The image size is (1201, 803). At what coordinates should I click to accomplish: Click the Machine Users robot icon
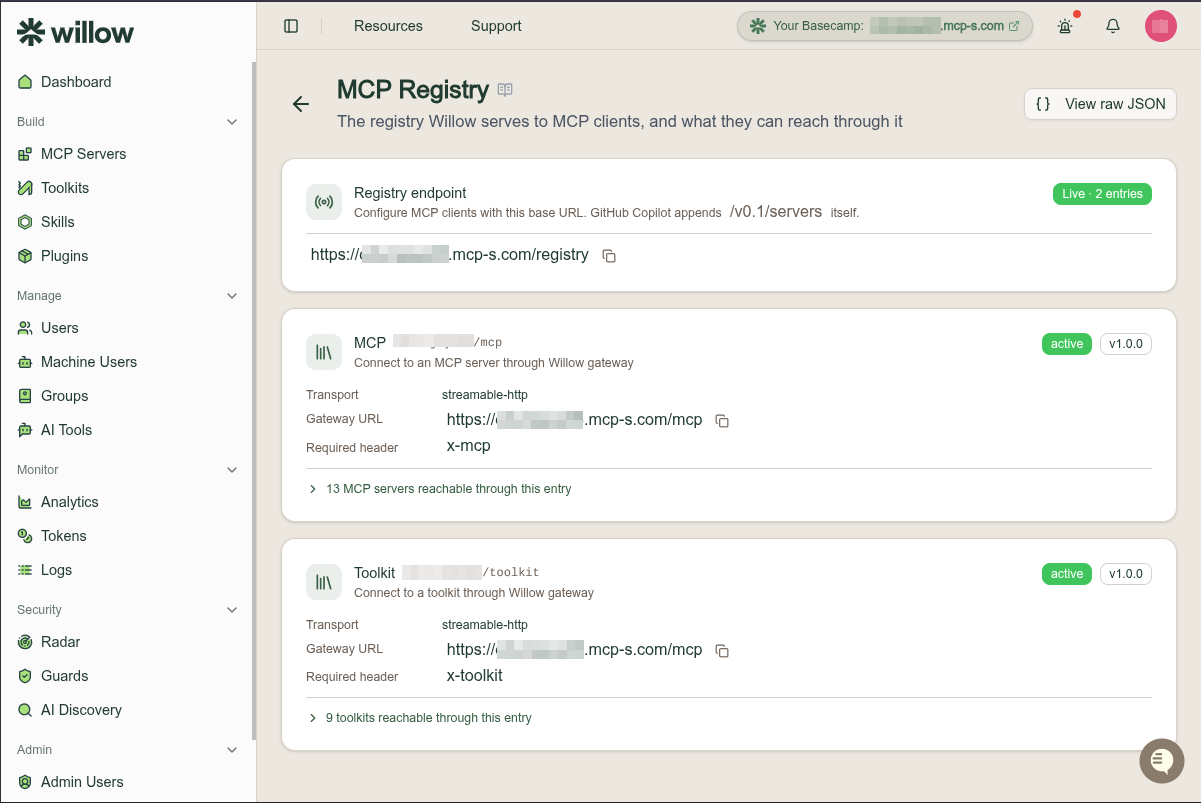point(25,362)
